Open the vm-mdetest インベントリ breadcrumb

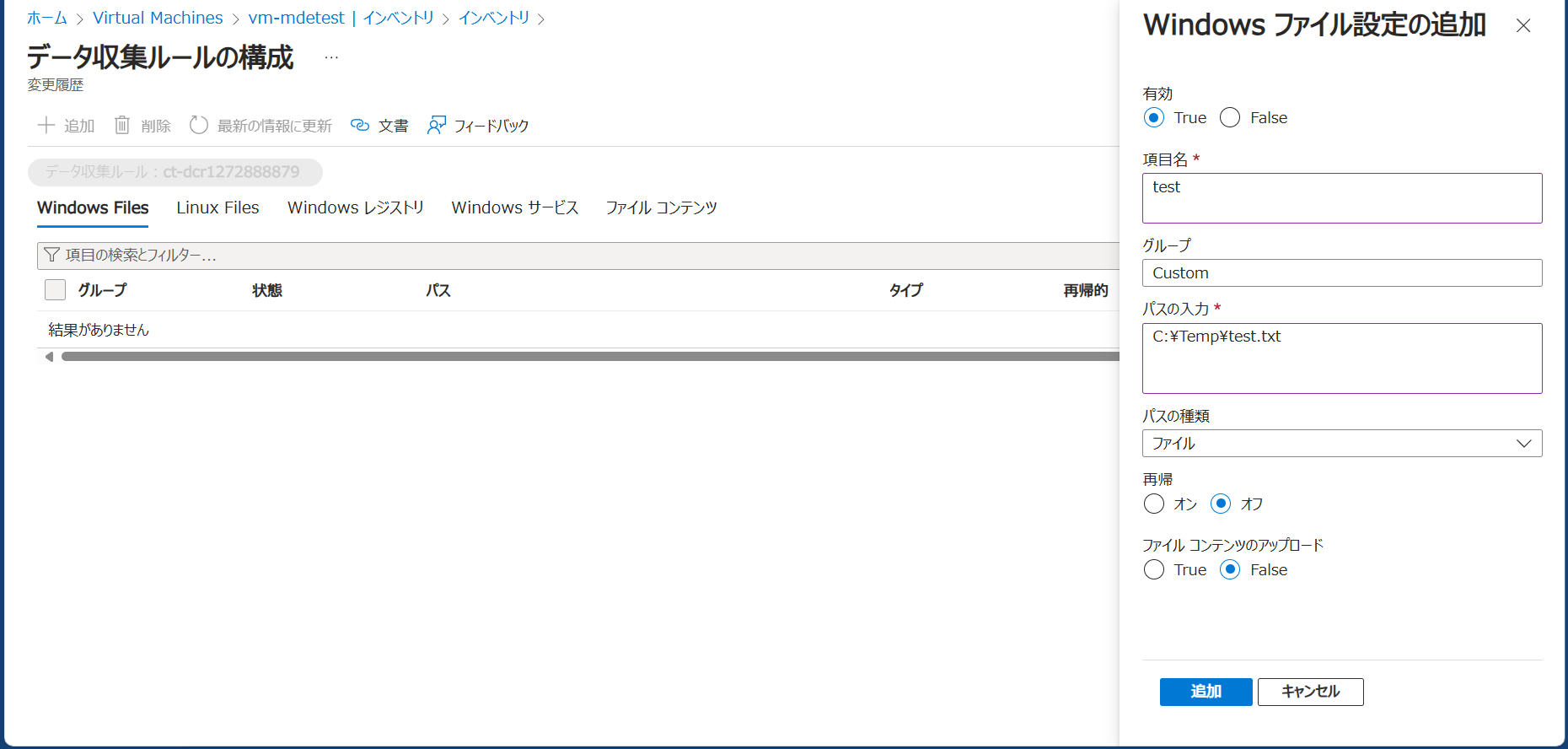[x=341, y=18]
